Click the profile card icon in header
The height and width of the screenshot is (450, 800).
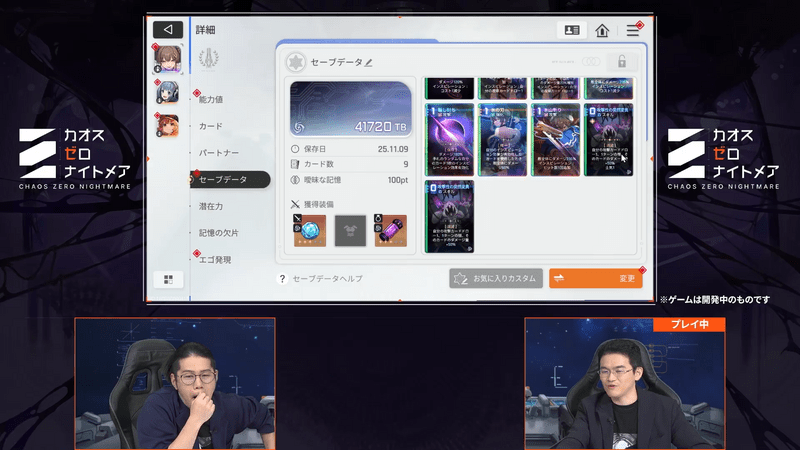tap(572, 30)
